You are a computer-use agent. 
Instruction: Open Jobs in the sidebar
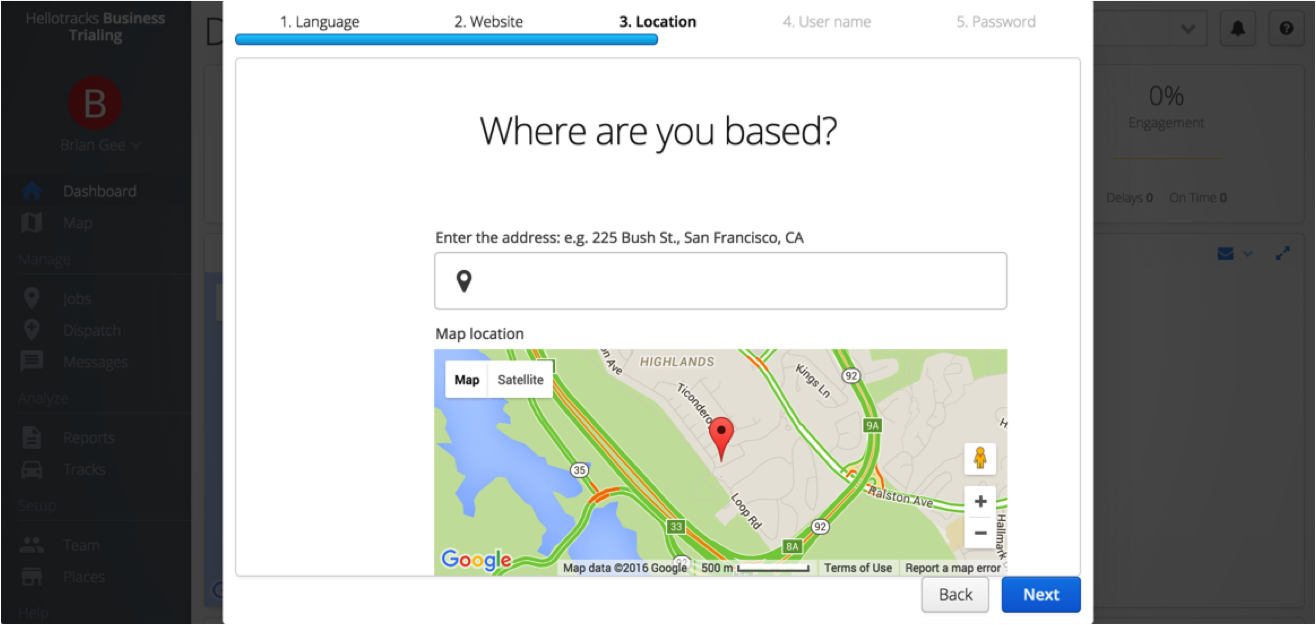coord(77,298)
